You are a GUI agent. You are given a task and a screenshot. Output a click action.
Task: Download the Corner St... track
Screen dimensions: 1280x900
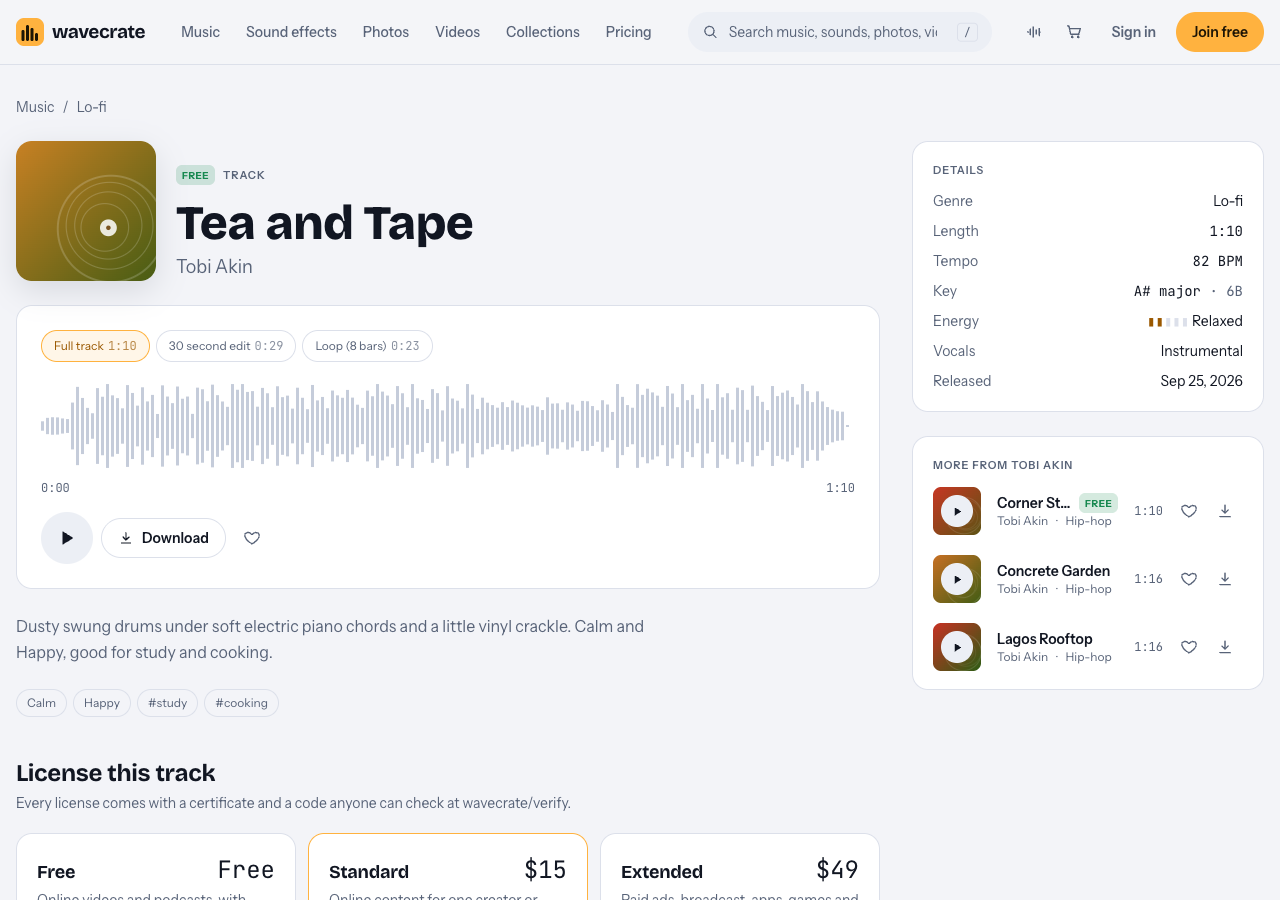pyautogui.click(x=1225, y=511)
